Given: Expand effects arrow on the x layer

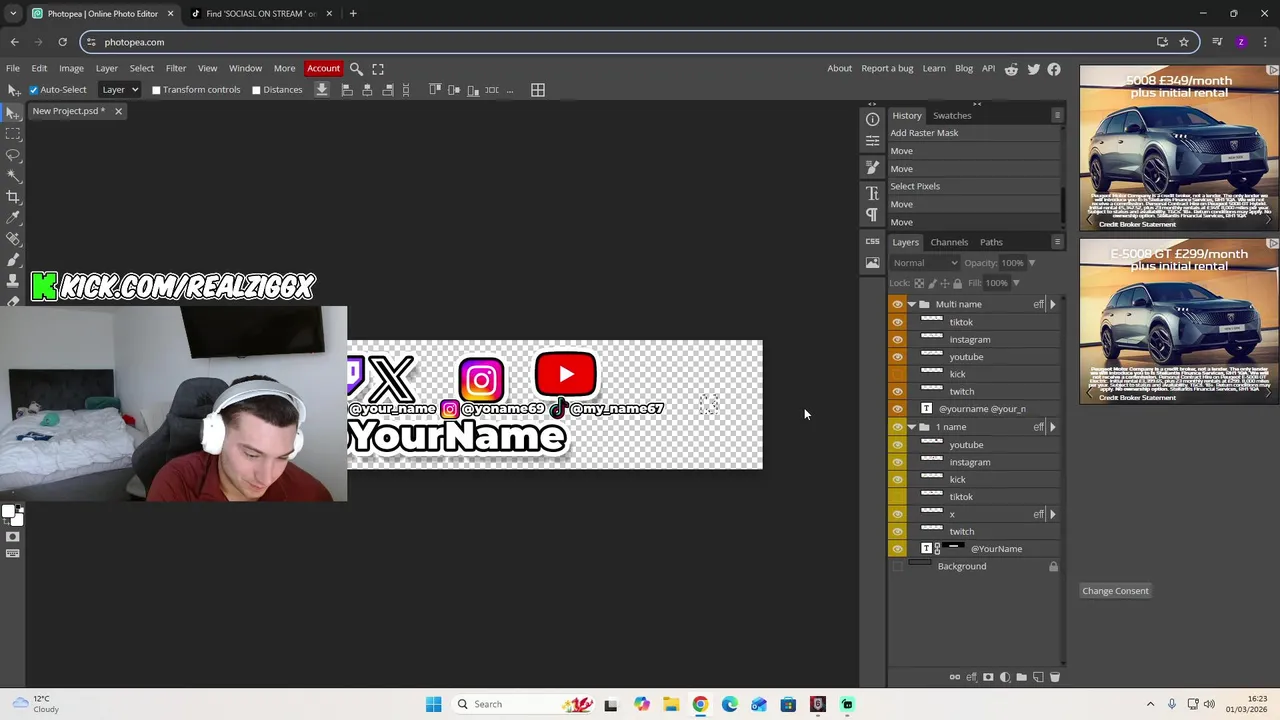Looking at the screenshot, I should pos(1052,514).
